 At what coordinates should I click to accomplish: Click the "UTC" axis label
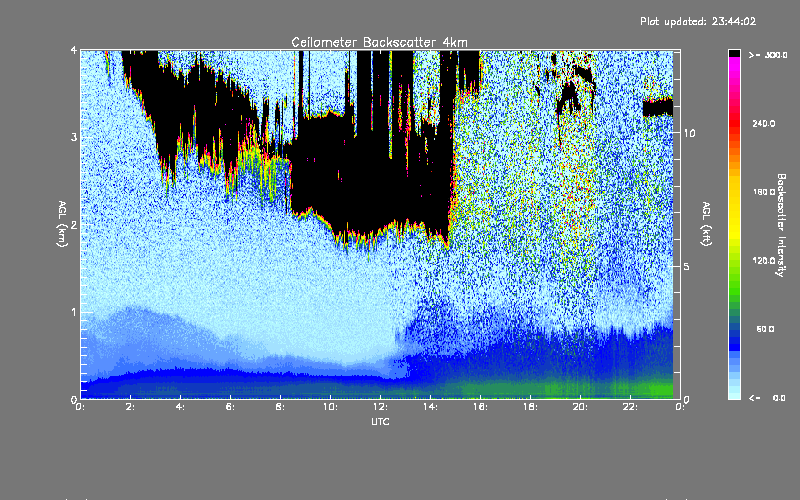[x=380, y=421]
